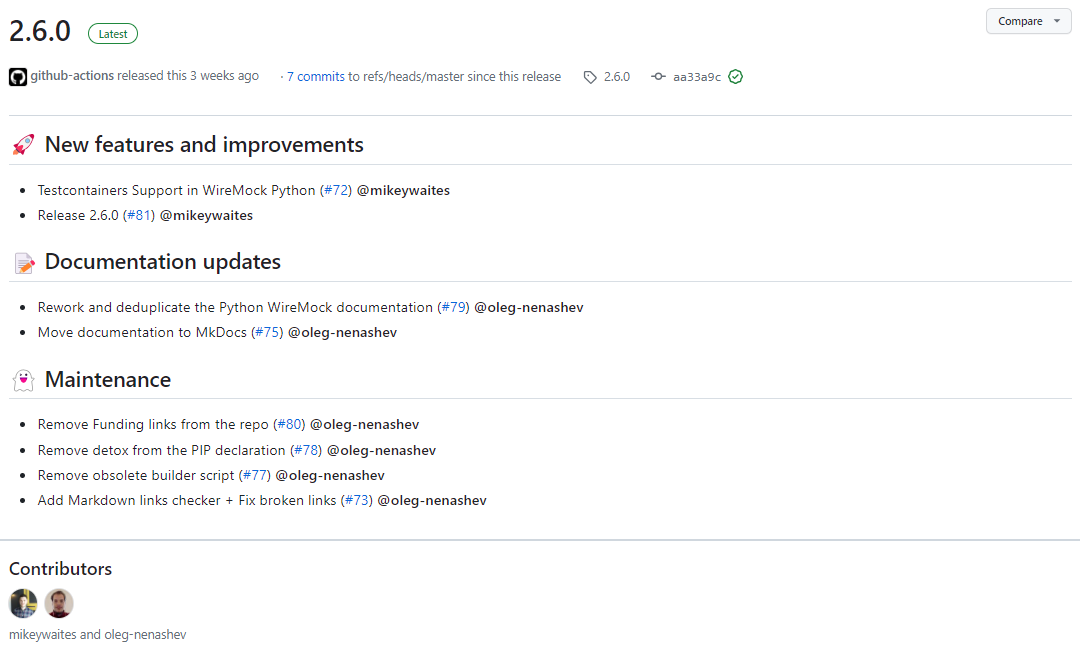Click the rocket emoji icon
This screenshot has width=1080, height=653.
point(23,145)
